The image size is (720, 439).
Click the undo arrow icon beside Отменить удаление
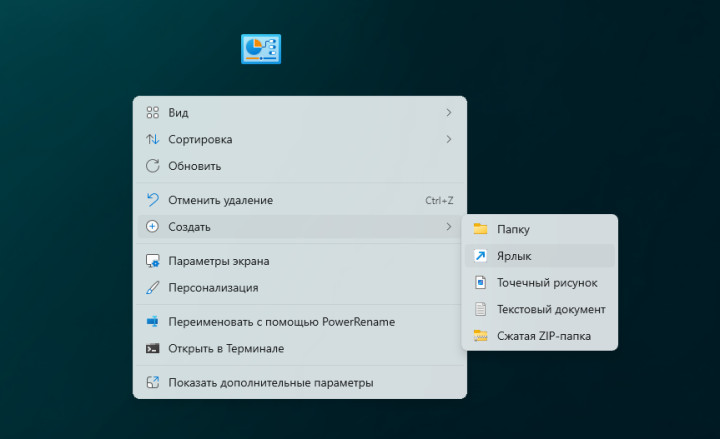coord(153,200)
